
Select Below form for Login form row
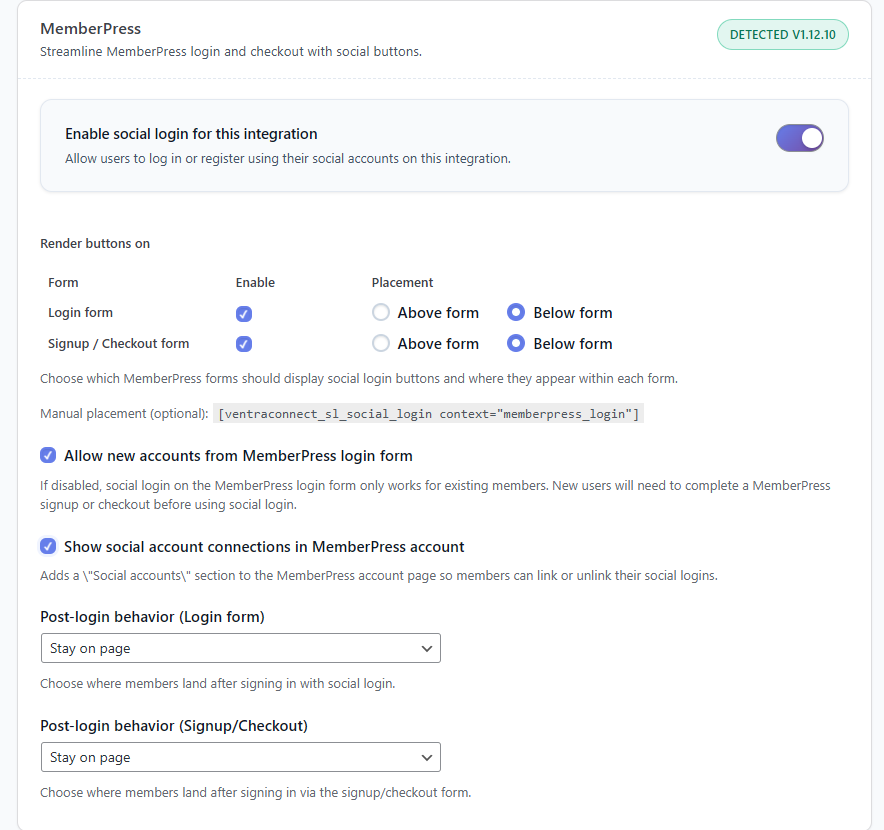point(516,313)
